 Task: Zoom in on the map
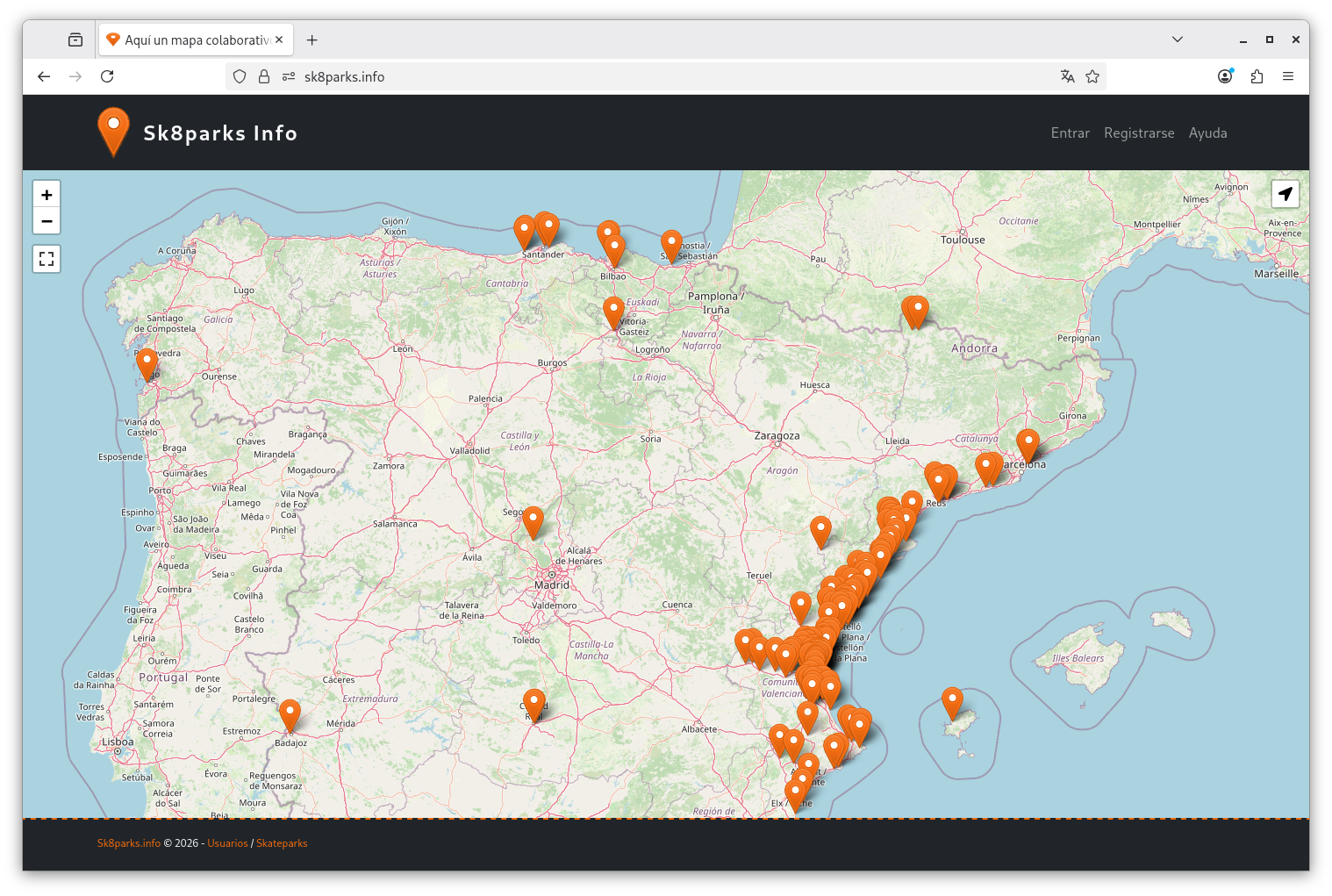pos(47,195)
